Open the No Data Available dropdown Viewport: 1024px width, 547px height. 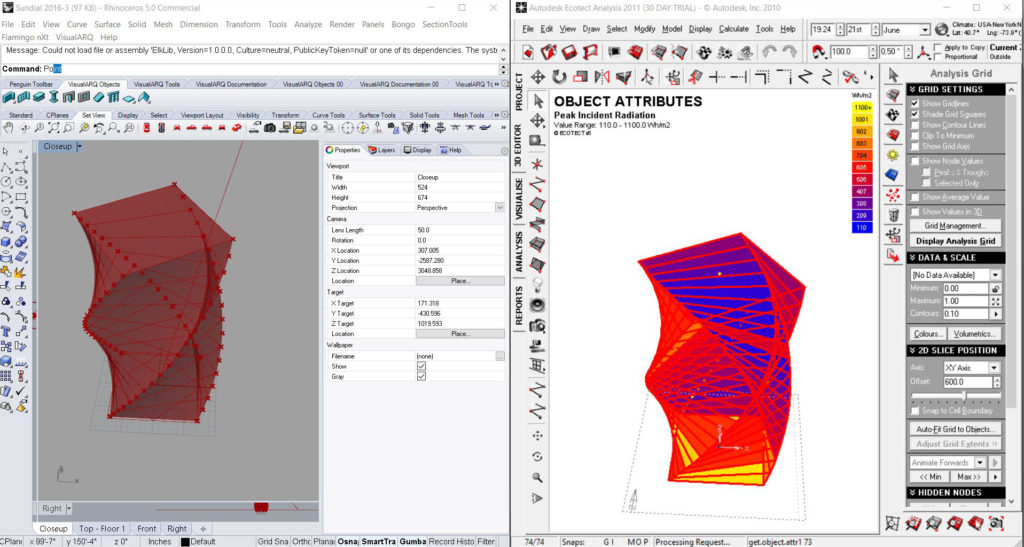[x=995, y=275]
